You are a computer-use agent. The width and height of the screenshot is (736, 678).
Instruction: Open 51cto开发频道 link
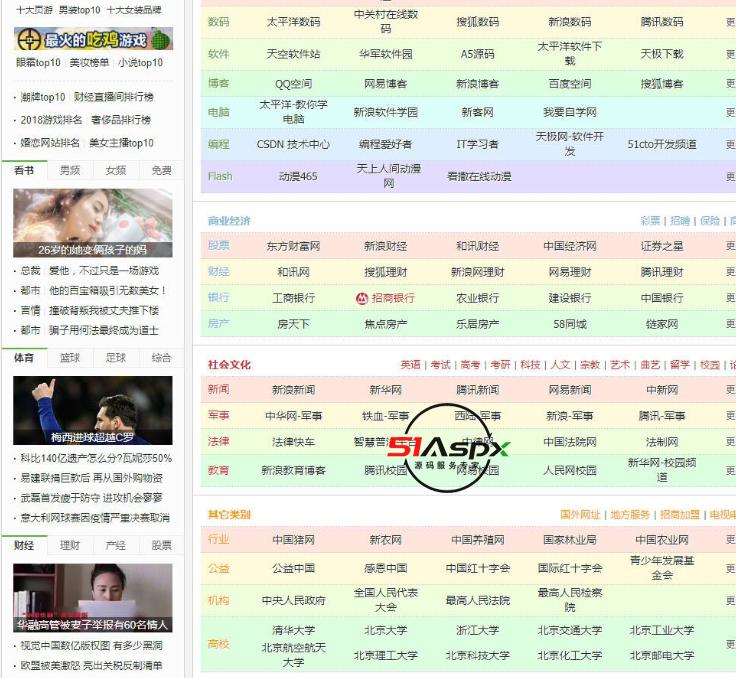[662, 144]
